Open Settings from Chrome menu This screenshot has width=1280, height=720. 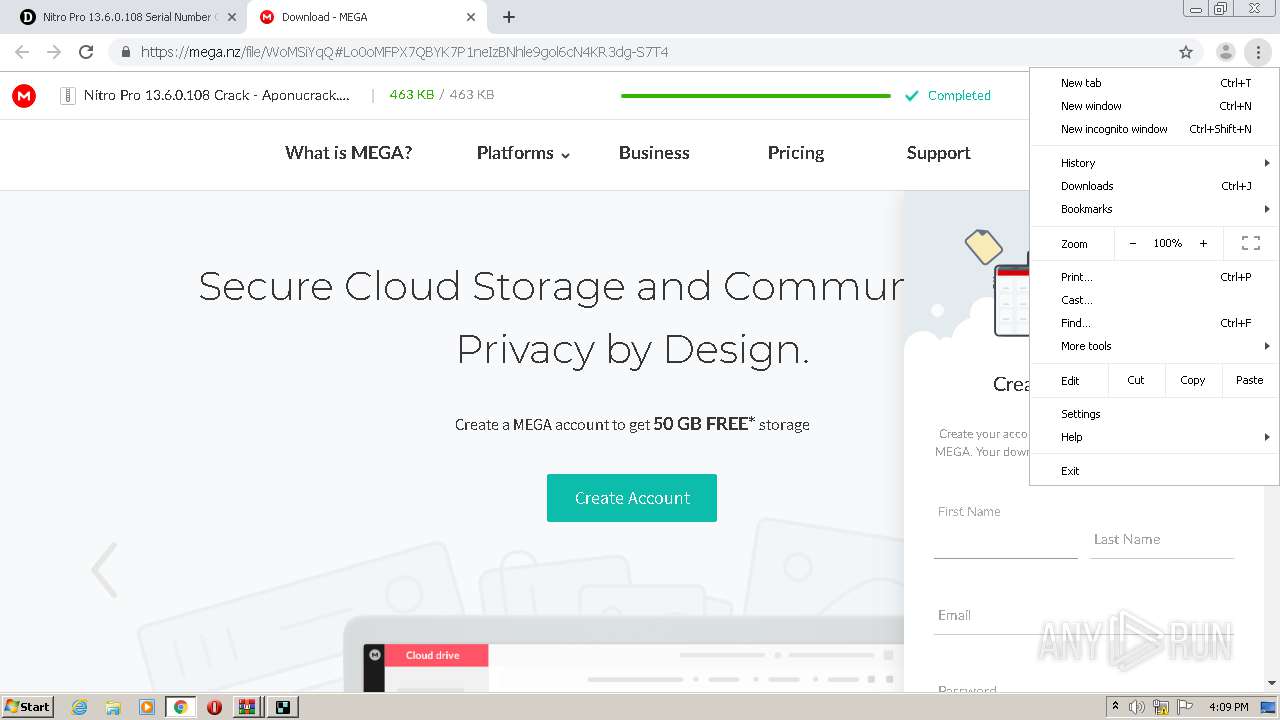tap(1154, 414)
